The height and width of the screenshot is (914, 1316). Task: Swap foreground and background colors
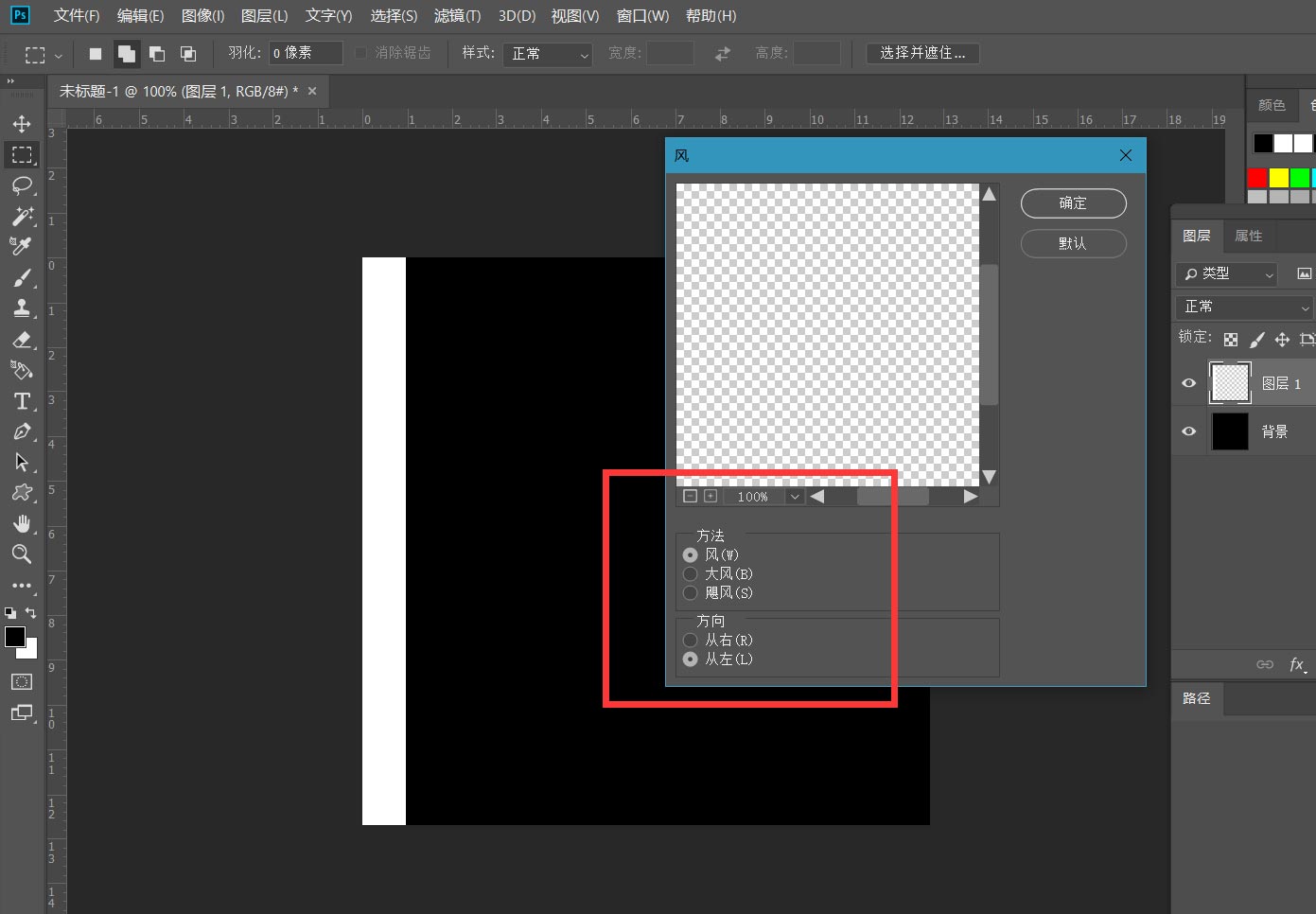30,612
